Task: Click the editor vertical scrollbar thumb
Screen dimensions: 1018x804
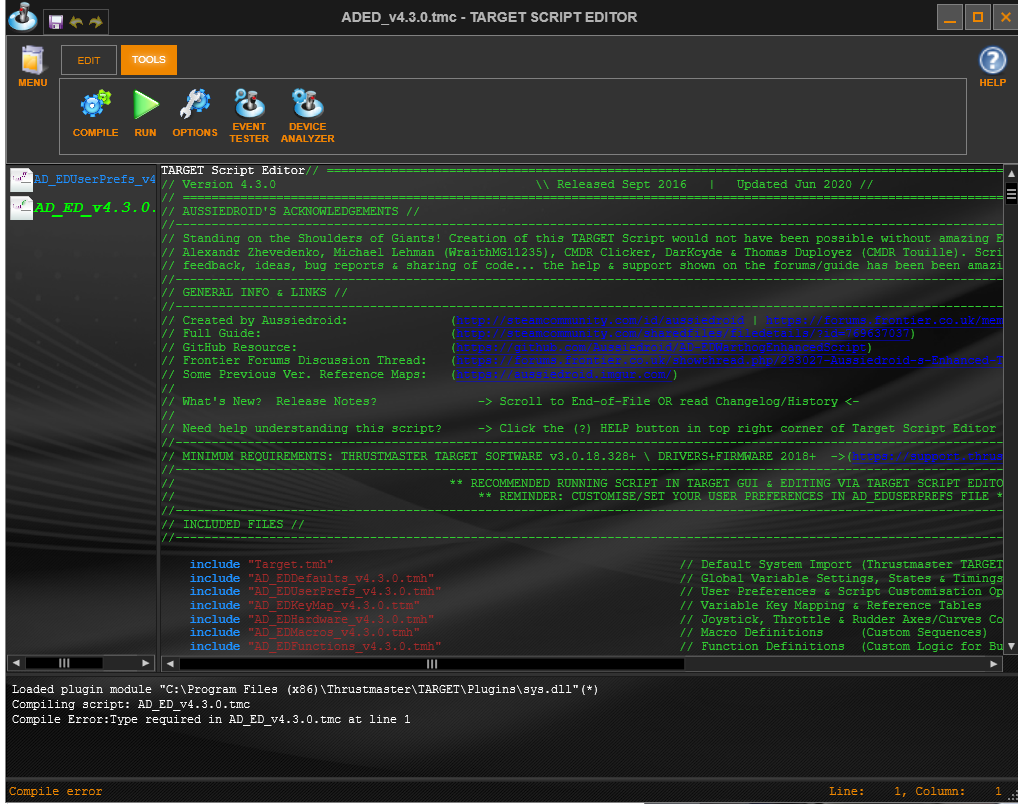Action: [1011, 194]
